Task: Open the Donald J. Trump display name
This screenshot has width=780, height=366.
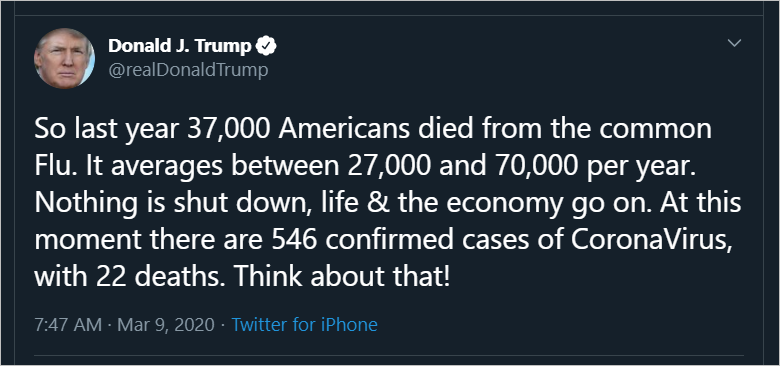Action: [180, 46]
